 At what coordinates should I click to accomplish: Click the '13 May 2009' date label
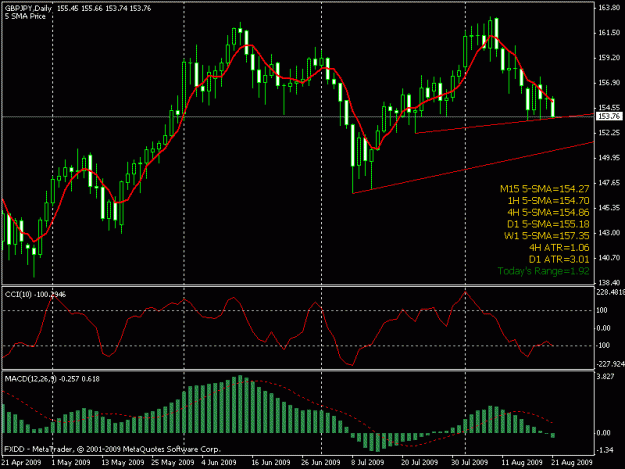coord(122,462)
